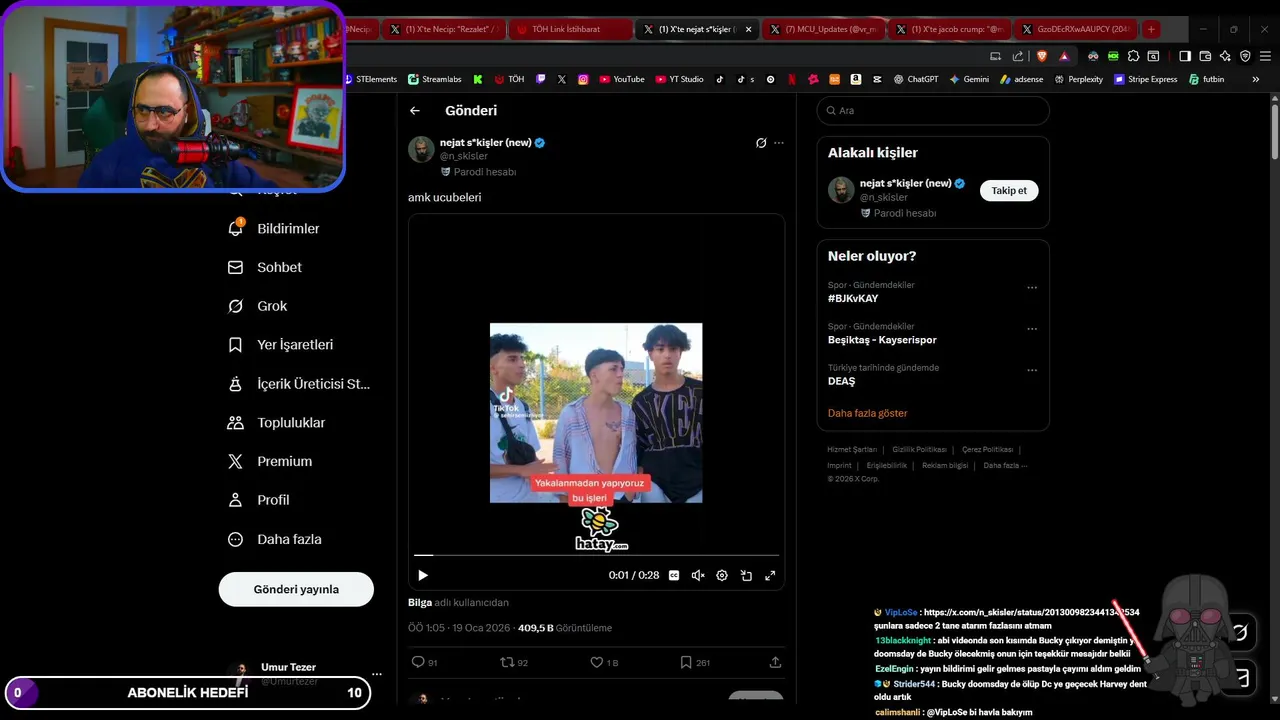Show hidden bookmarks overflow chevron
Screen dimensions: 1280x720
pyautogui.click(x=1256, y=79)
